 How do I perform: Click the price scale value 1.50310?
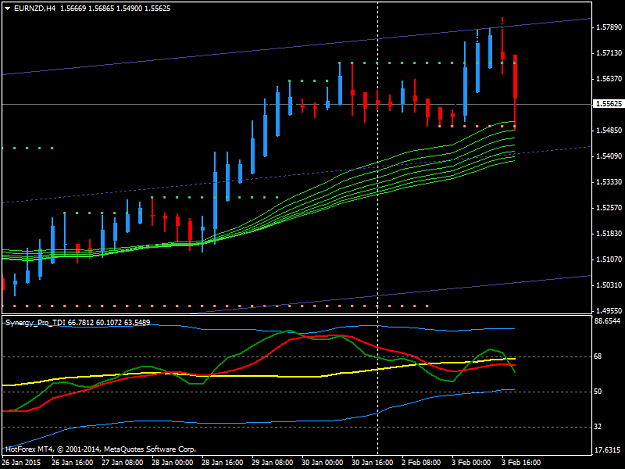pyautogui.click(x=609, y=285)
